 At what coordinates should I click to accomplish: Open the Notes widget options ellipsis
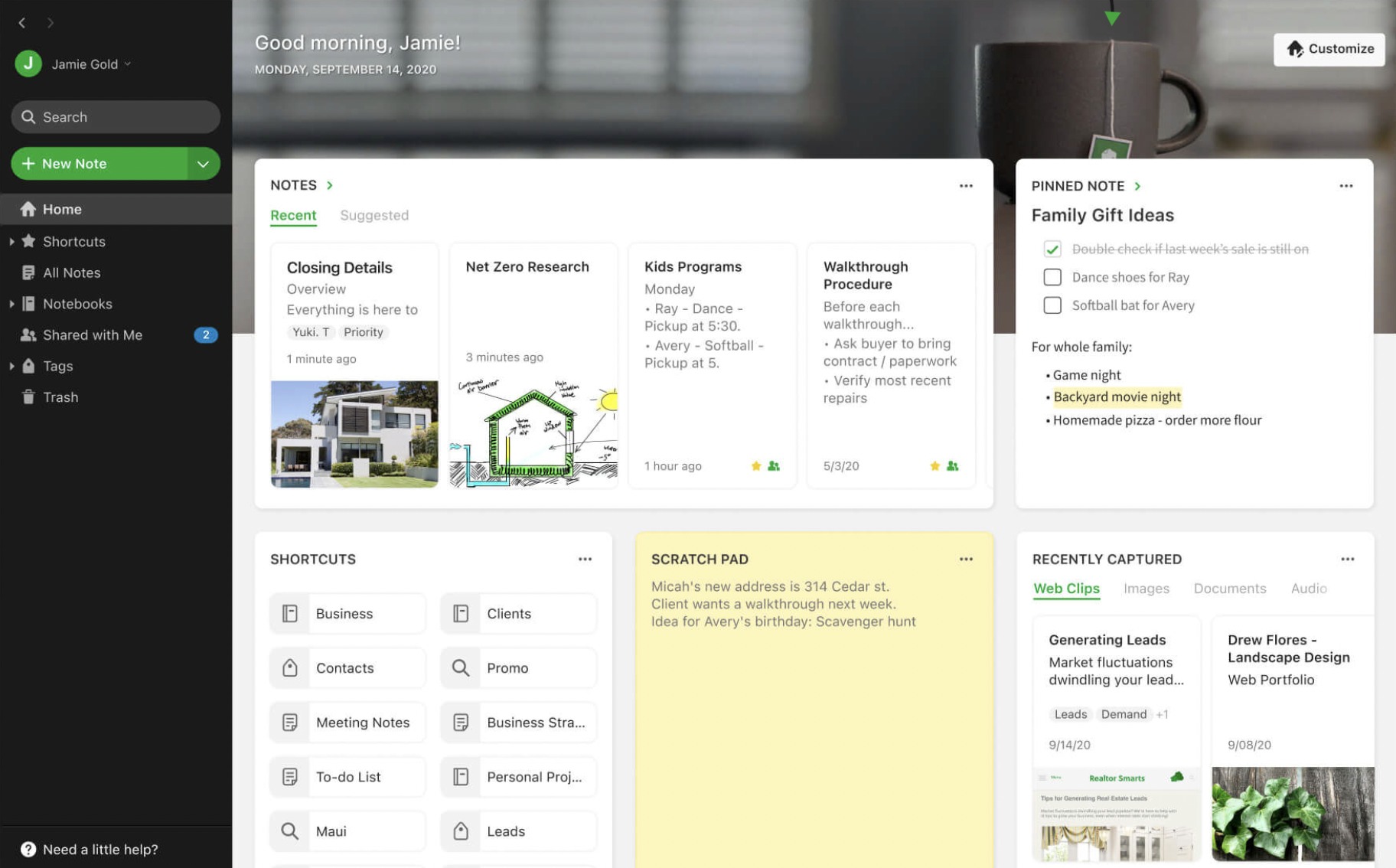965,185
